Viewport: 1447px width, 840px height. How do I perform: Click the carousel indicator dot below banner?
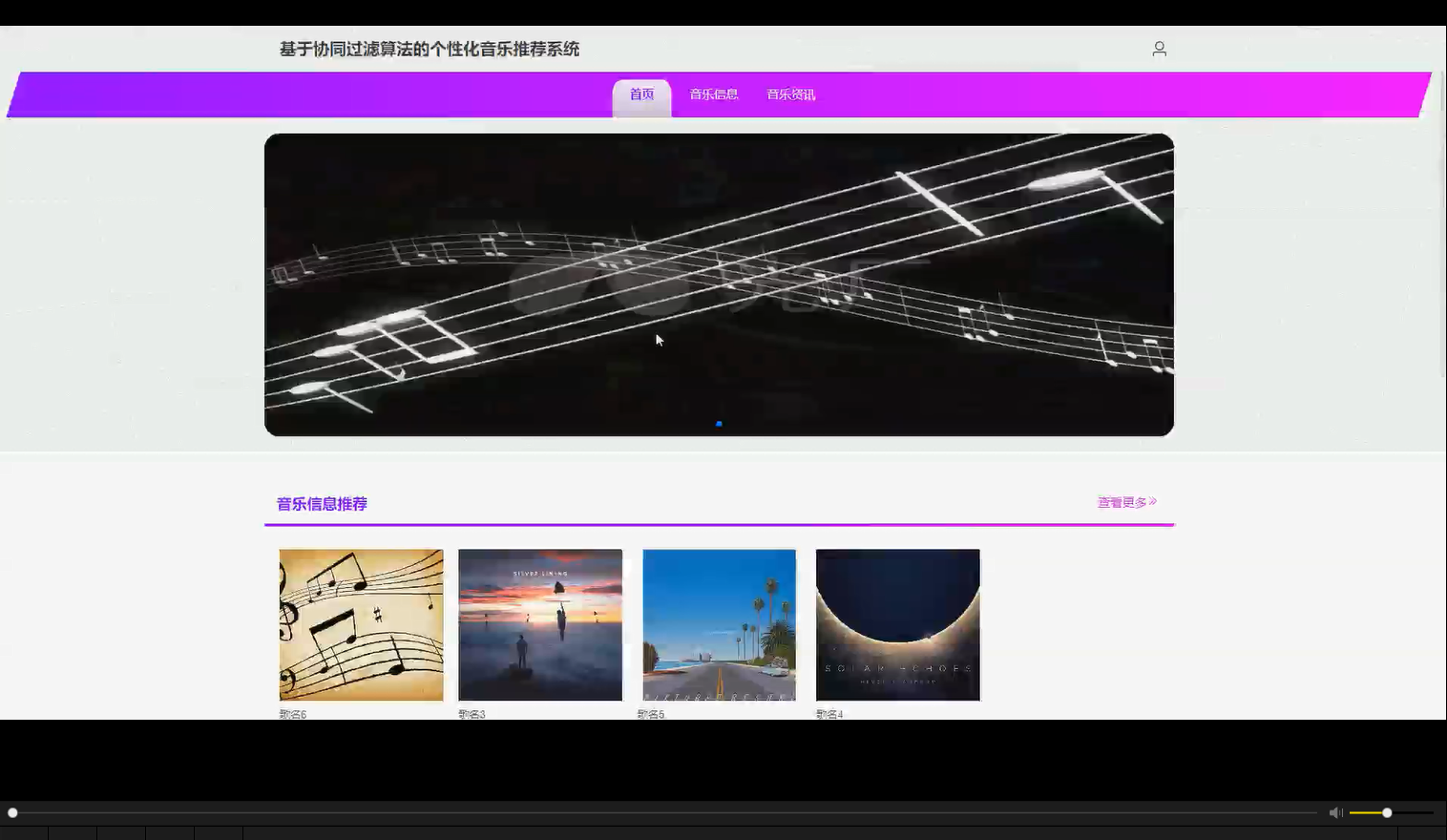click(719, 424)
